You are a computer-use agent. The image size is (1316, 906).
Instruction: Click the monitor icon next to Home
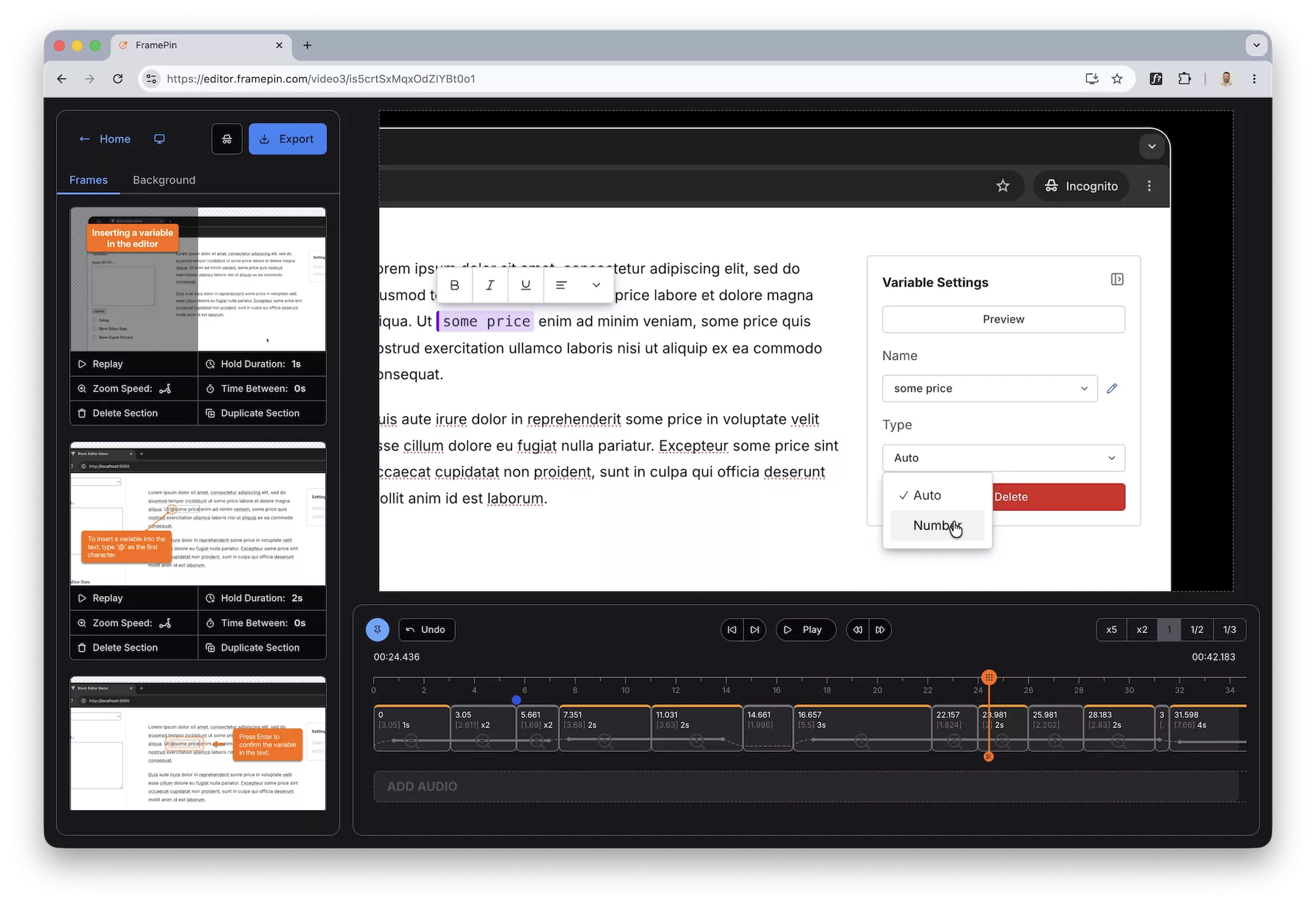pyautogui.click(x=159, y=139)
